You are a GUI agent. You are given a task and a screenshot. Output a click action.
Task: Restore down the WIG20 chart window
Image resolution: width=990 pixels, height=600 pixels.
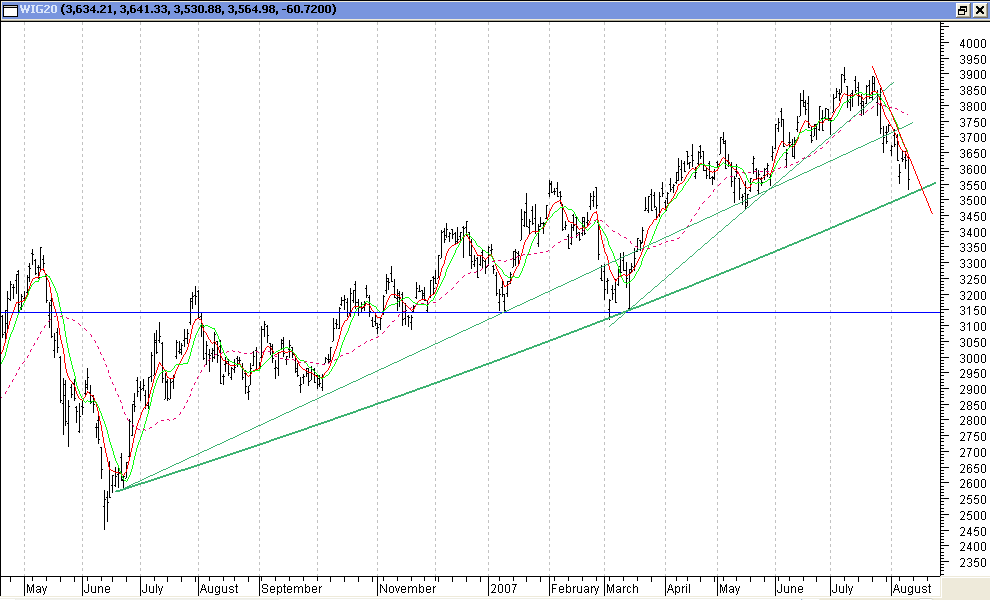[x=962, y=10]
